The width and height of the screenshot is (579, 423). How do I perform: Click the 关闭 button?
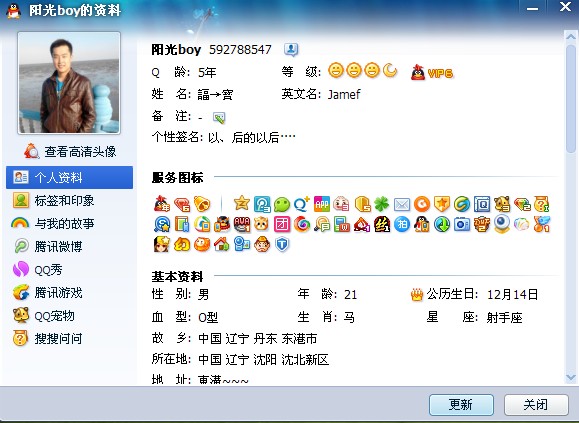click(x=536, y=405)
